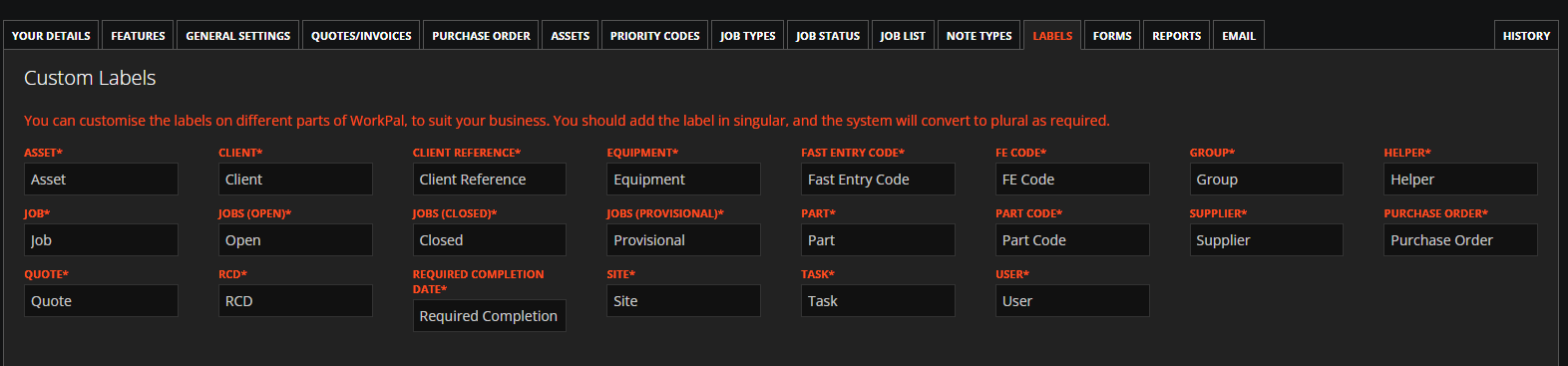Open the Your Details tab
Screen dimensions: 1568x366
(51, 35)
